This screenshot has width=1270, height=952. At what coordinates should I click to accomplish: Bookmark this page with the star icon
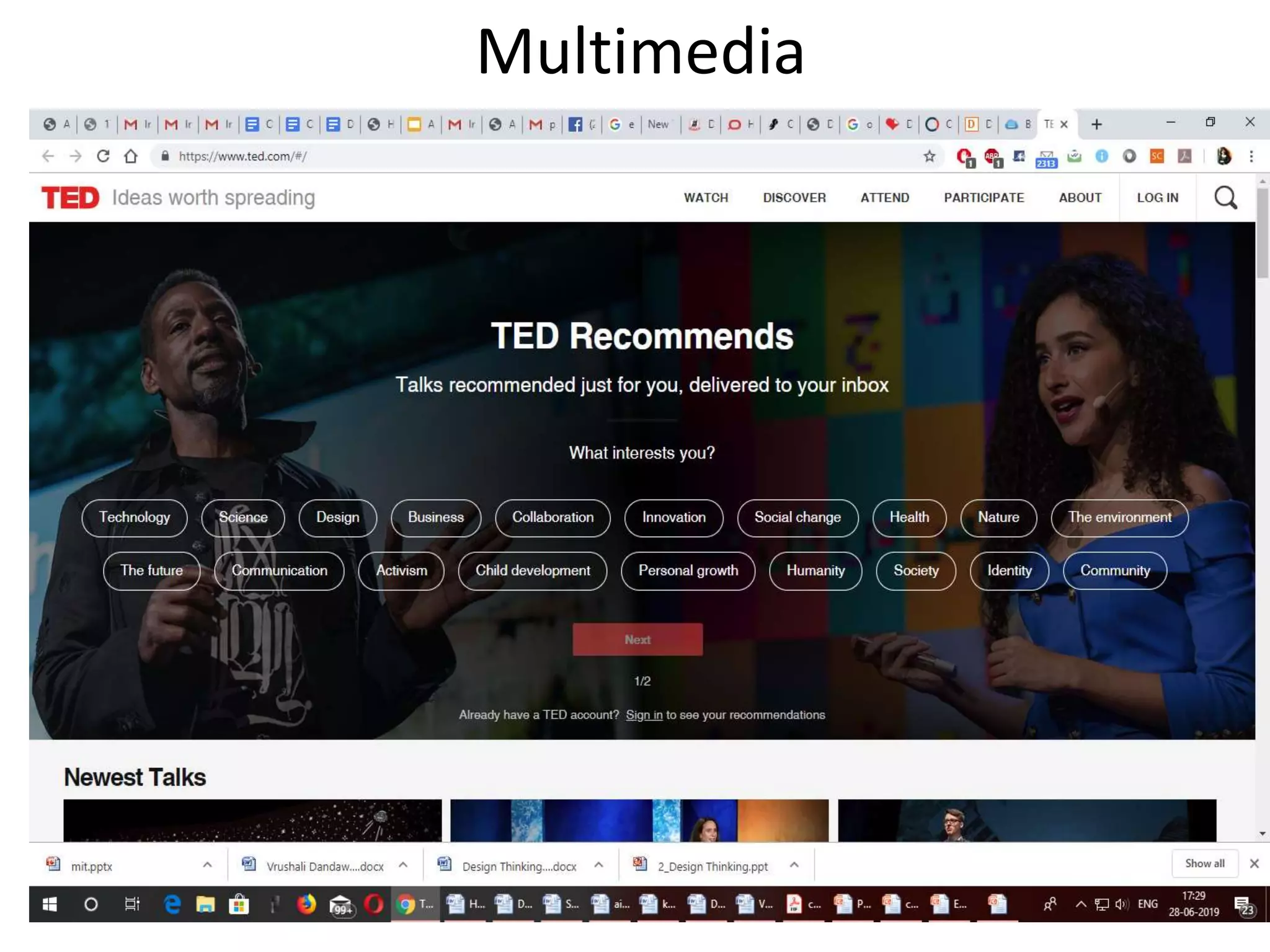[929, 156]
